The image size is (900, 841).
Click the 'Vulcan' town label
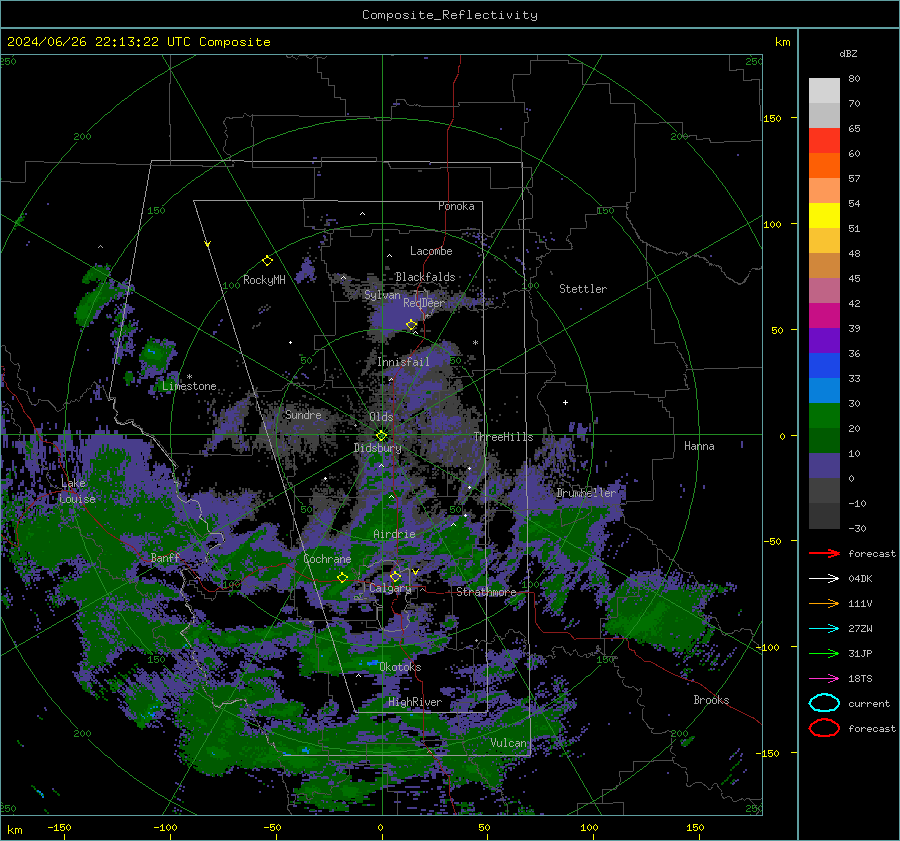coord(508,743)
